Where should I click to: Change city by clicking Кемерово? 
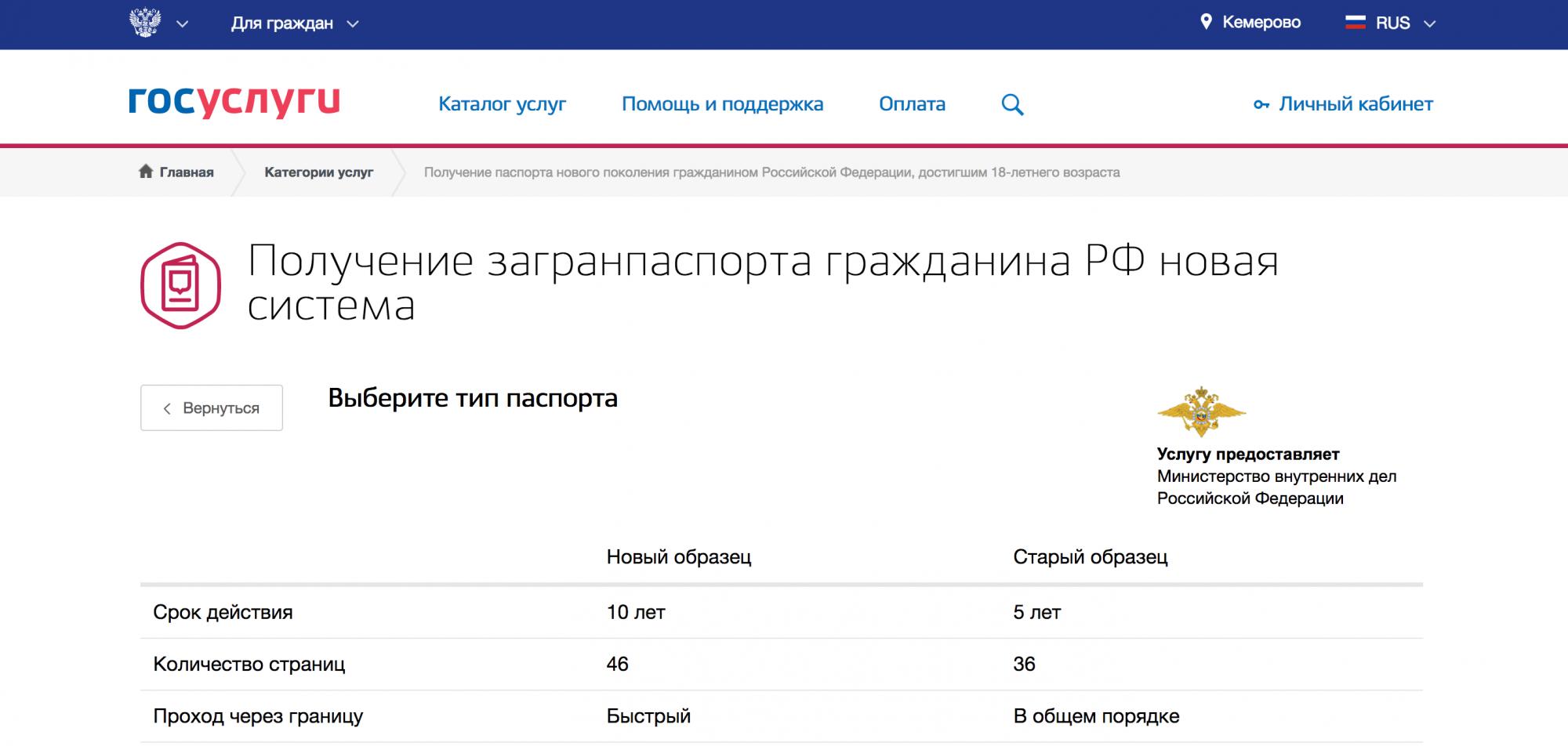pos(1261,23)
